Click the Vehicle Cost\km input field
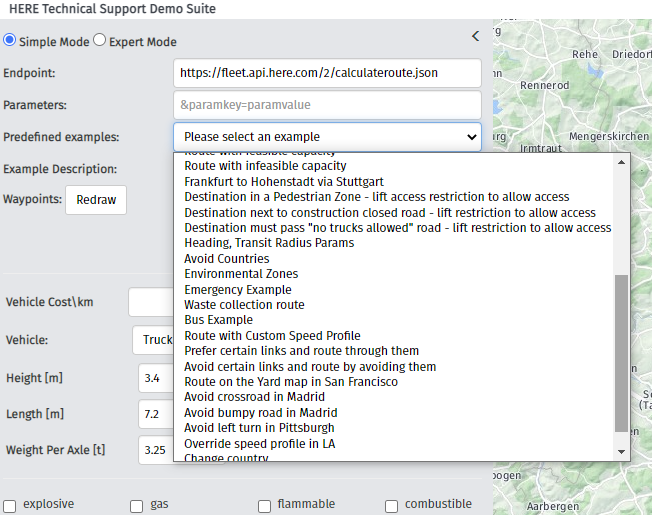The width and height of the screenshot is (652, 515). click(x=151, y=302)
